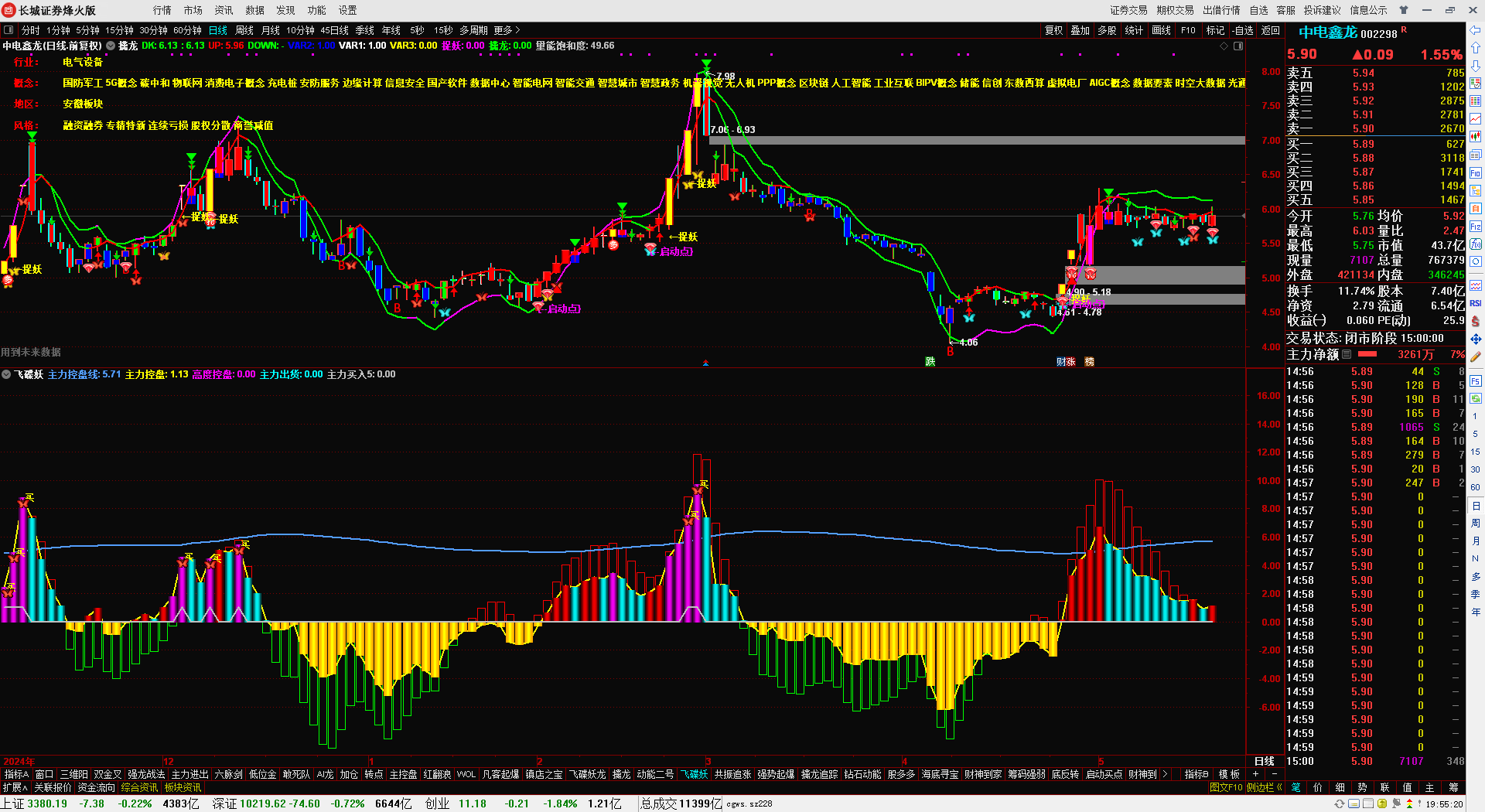Open the 窗口 window selector

click(x=44, y=774)
